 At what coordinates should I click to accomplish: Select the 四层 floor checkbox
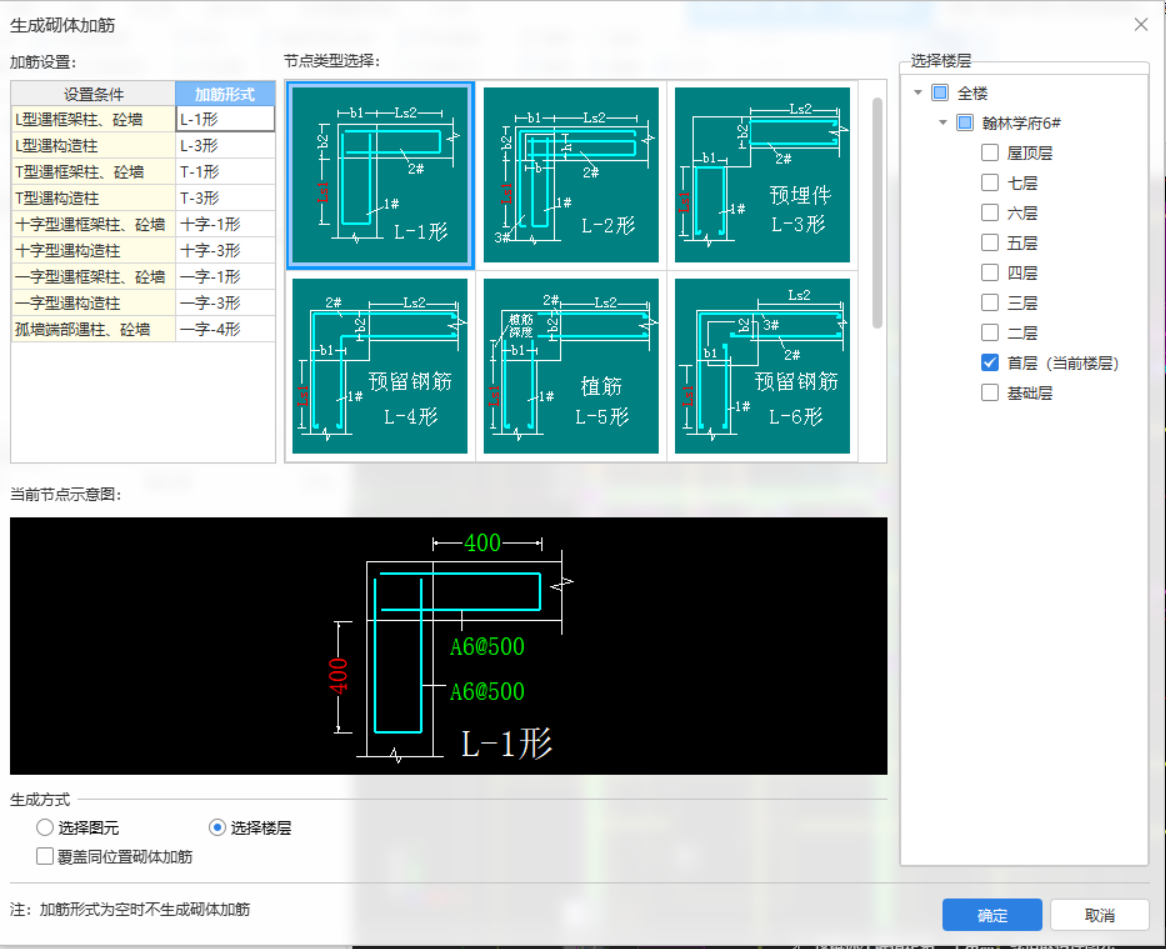coord(990,272)
